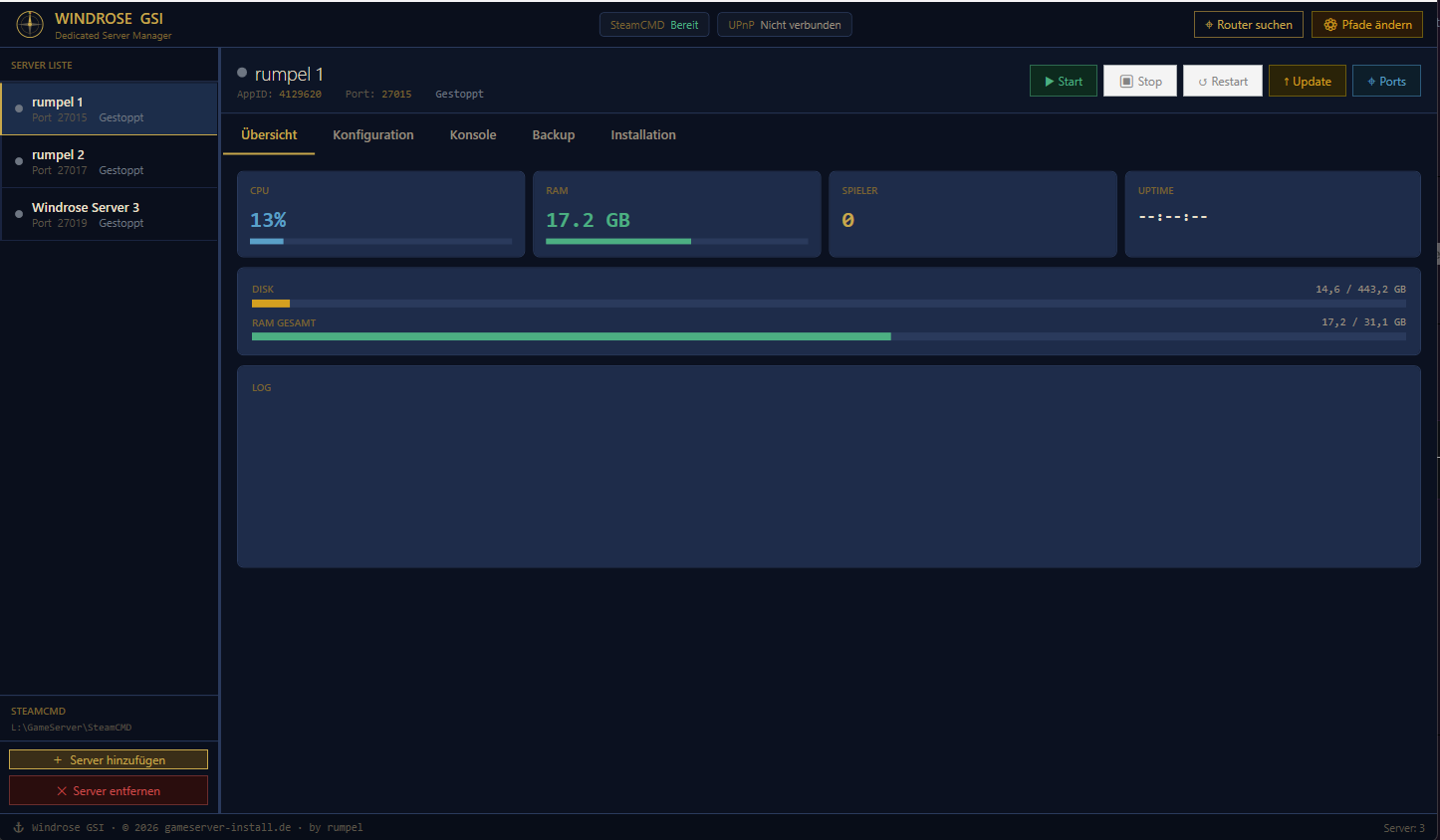Open the Ports dialog
Image resolution: width=1440 pixels, height=840 pixels.
(x=1386, y=82)
